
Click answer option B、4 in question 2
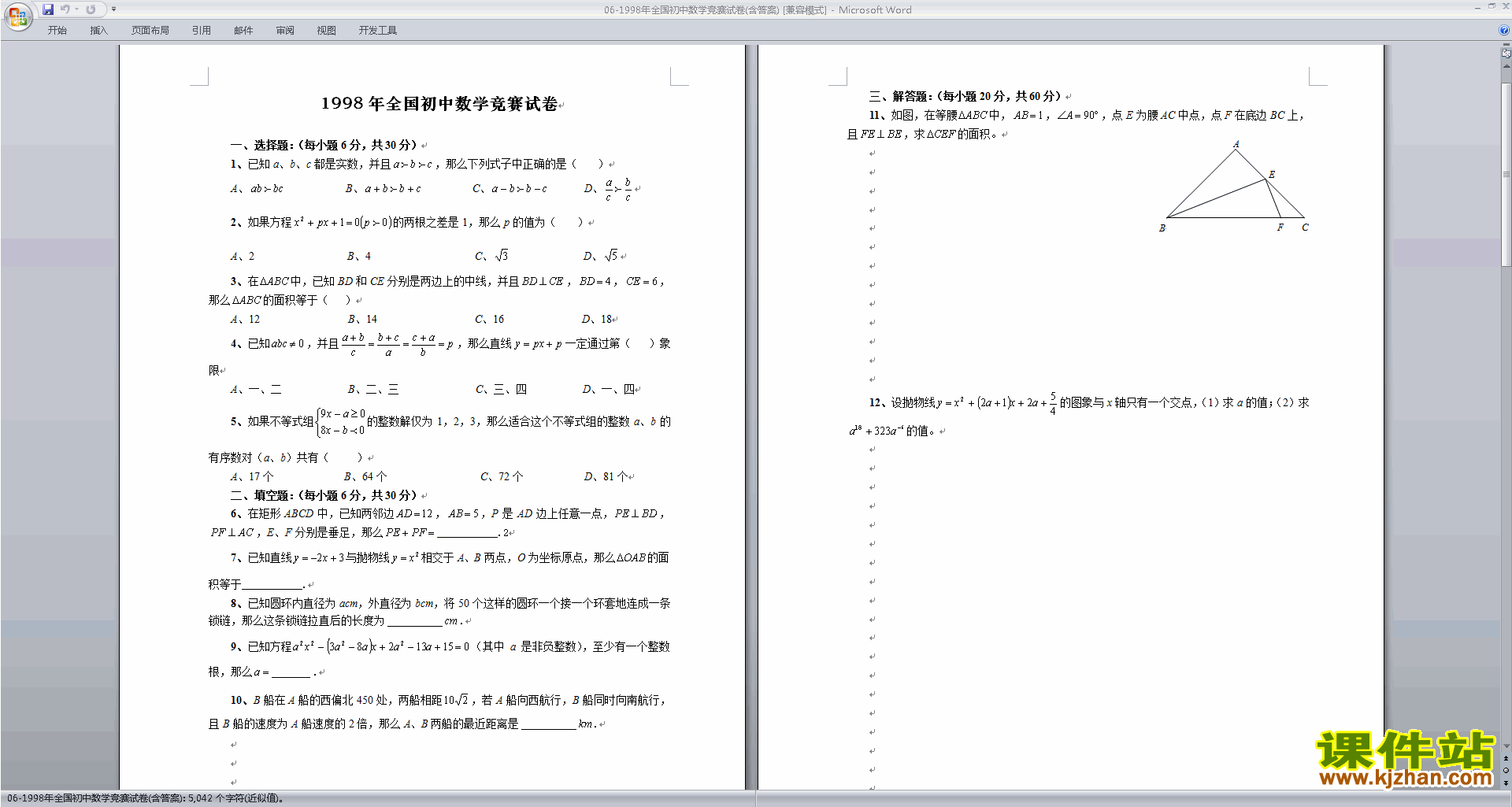pos(359,256)
